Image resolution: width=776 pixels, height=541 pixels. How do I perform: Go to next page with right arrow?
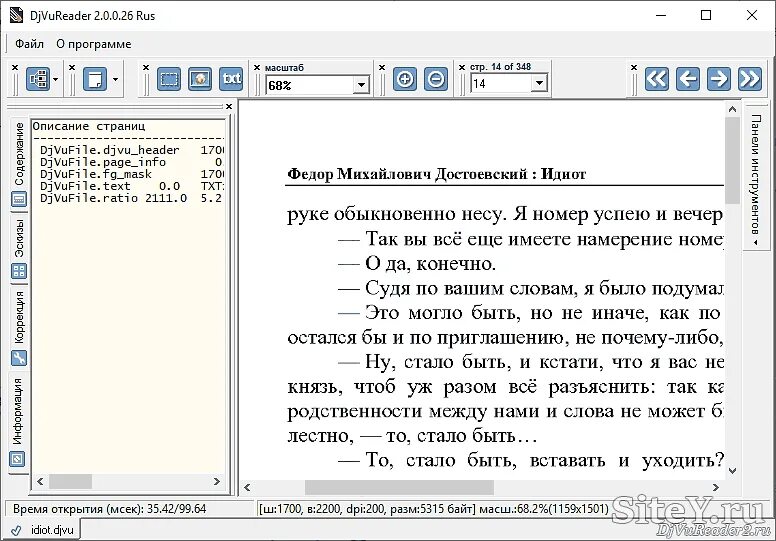719,79
